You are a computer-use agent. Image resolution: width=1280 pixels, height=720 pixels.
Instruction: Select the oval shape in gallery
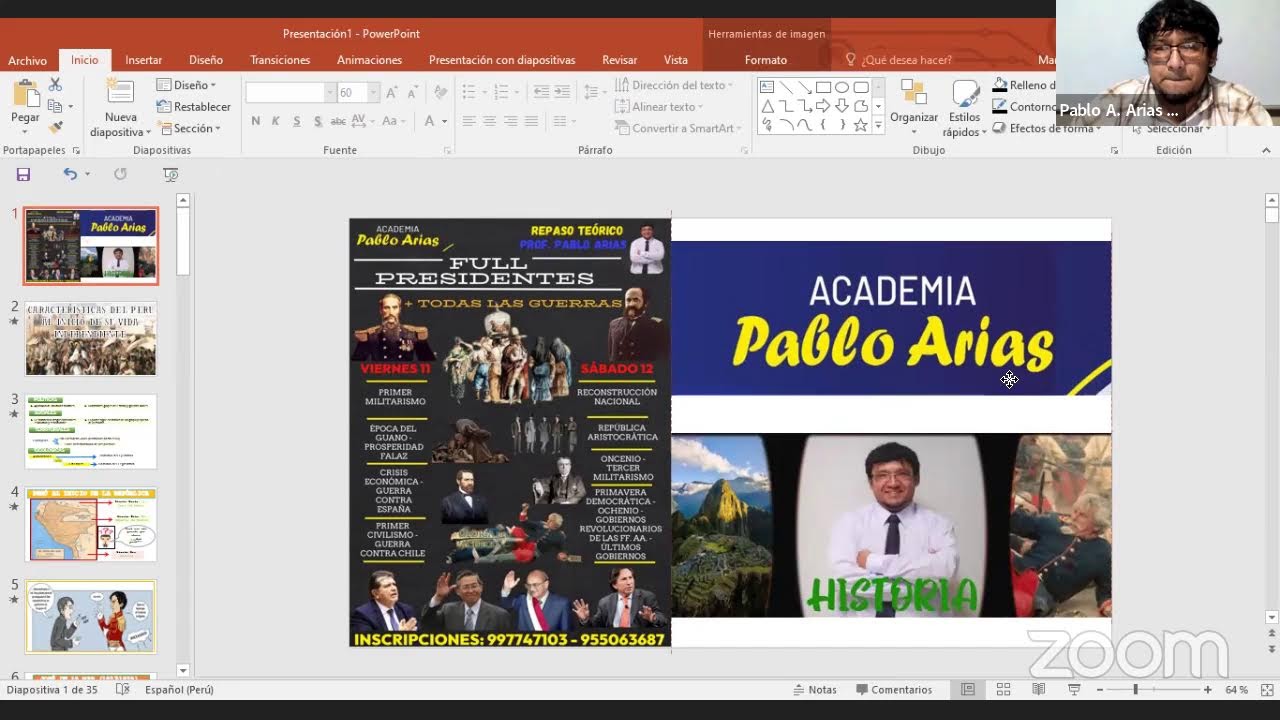842,87
